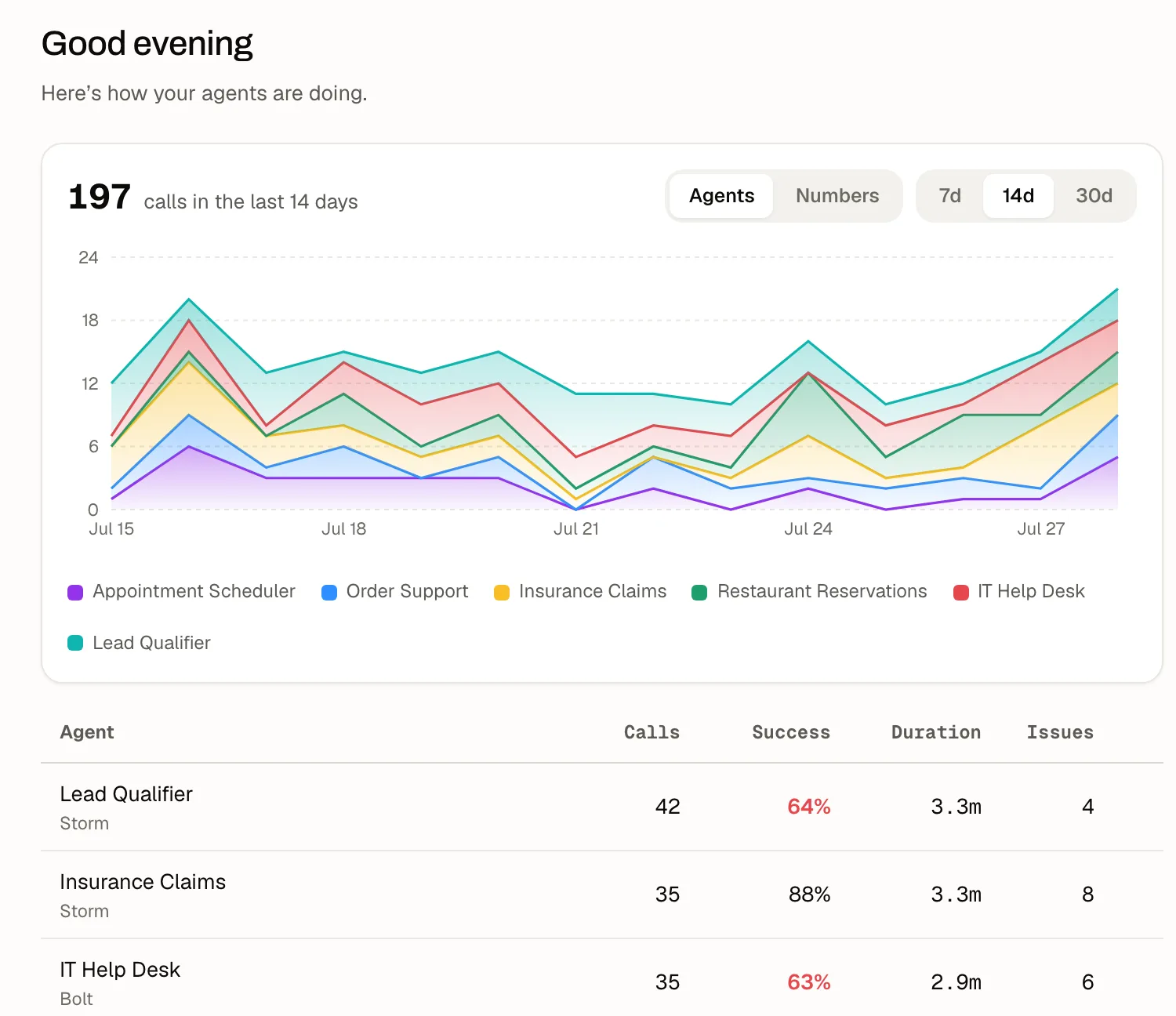Click the 88% success rate for Insurance Claims
Screen dimensions: 1176x1016
pyautogui.click(x=809, y=894)
